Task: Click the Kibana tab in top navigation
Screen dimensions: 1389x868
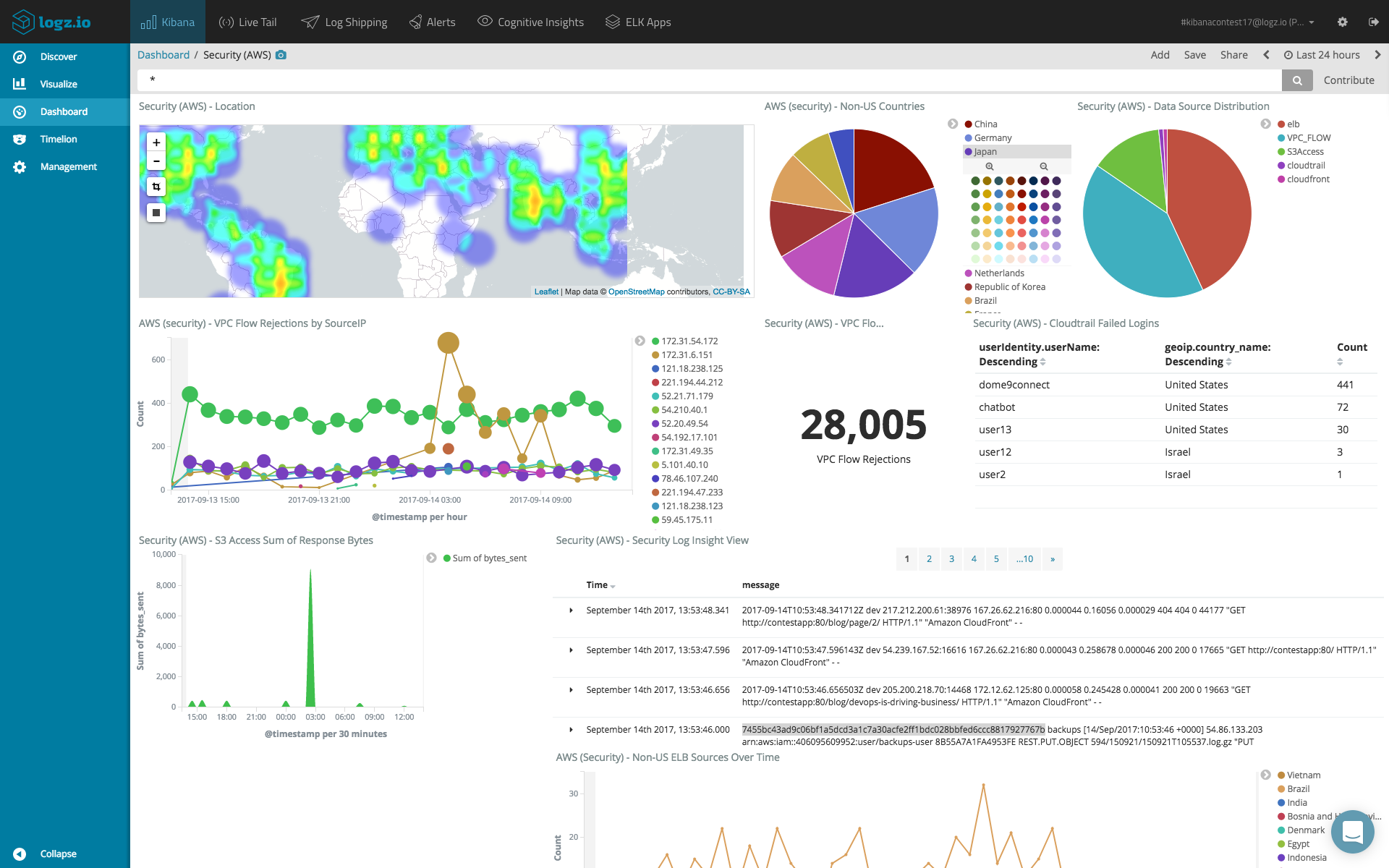Action: click(167, 21)
